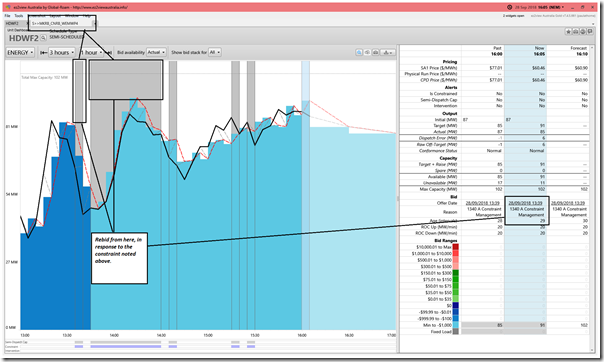Click the star favourite widget icon

568,32
